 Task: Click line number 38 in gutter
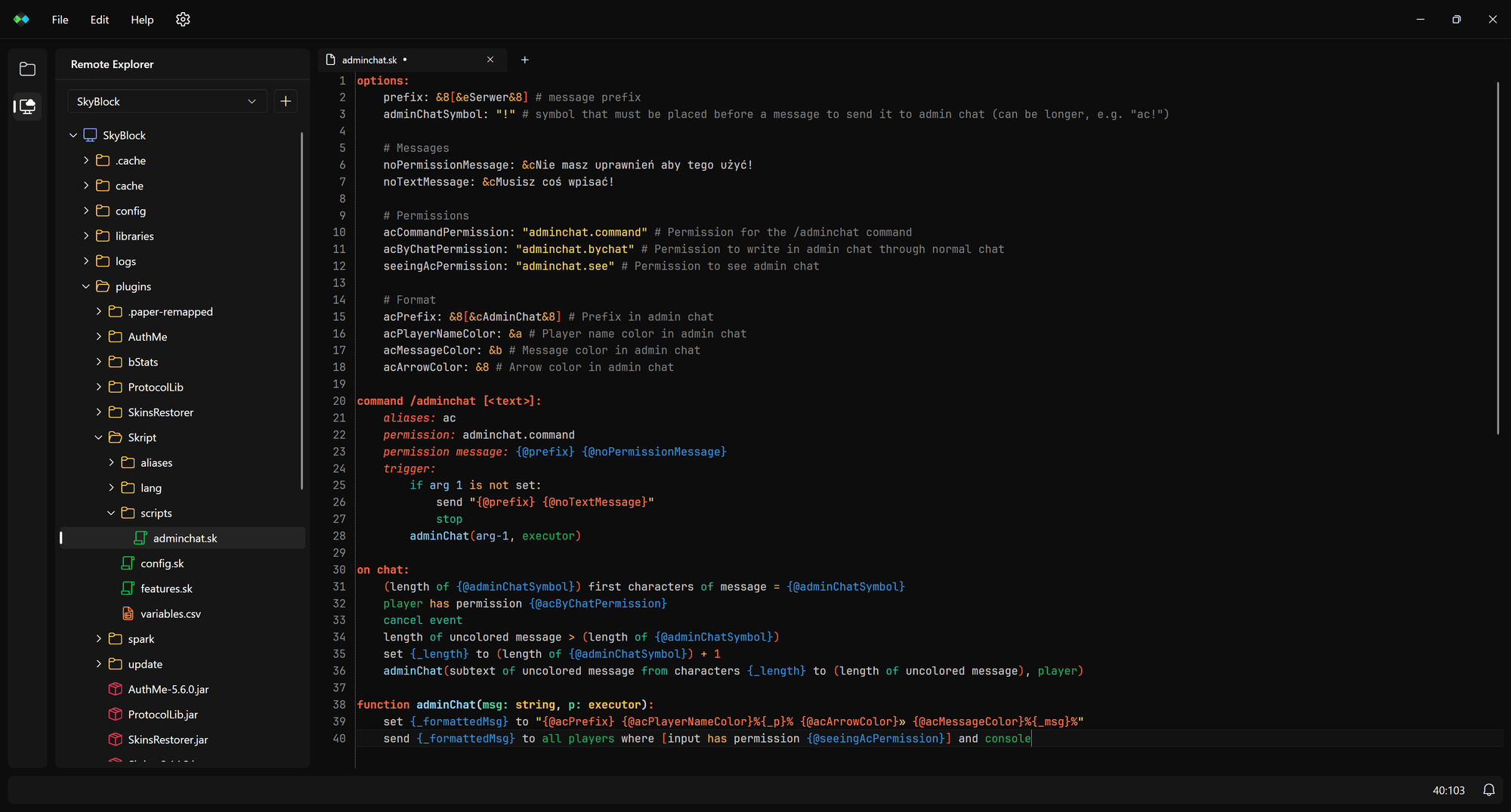tap(339, 705)
